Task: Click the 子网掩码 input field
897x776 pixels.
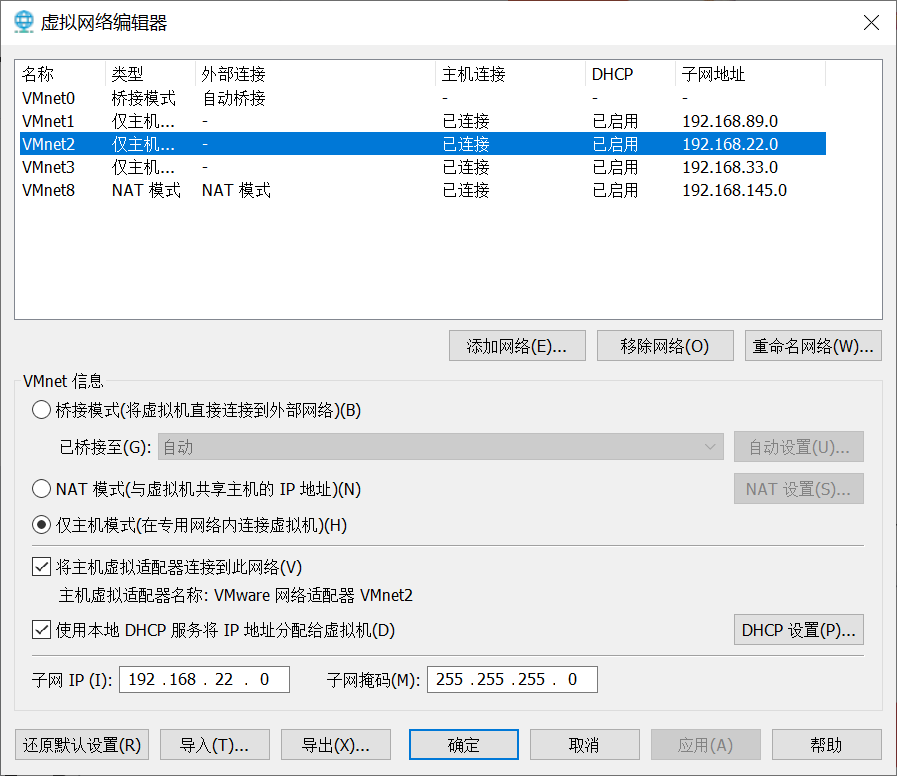Action: coord(512,679)
